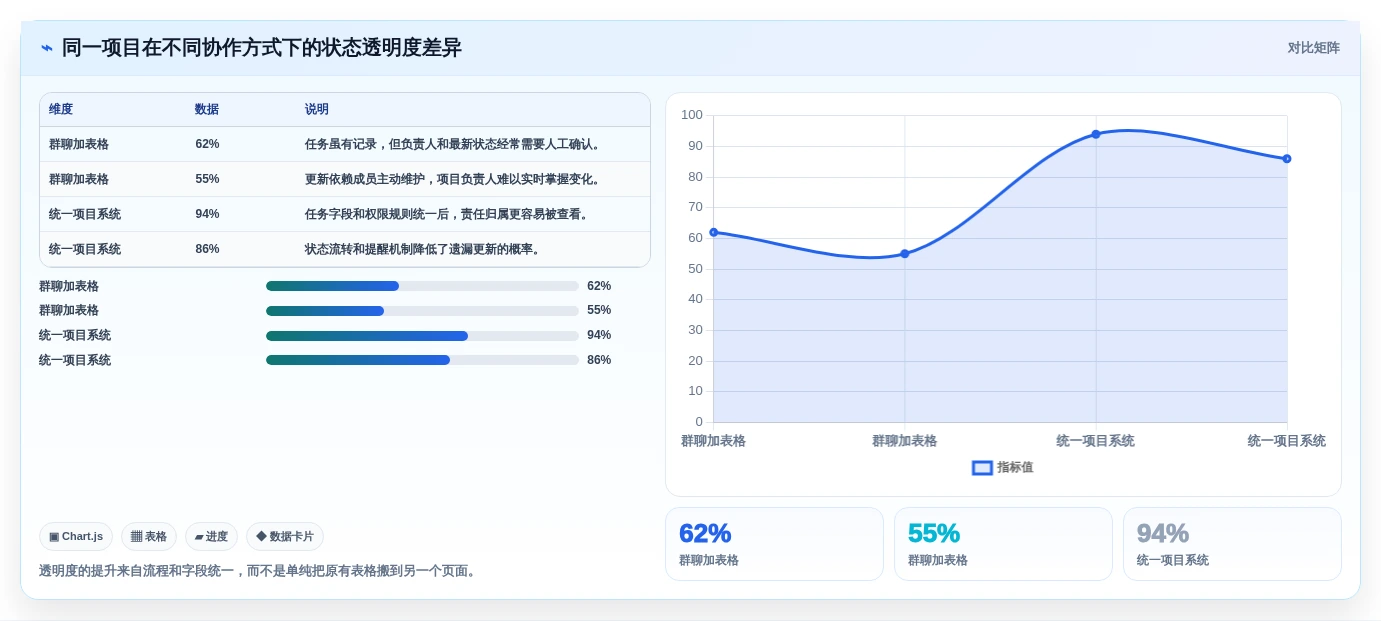Image resolution: width=1381 pixels, height=621 pixels.
Task: Click the lightning icon beside the title
Action: point(47,48)
